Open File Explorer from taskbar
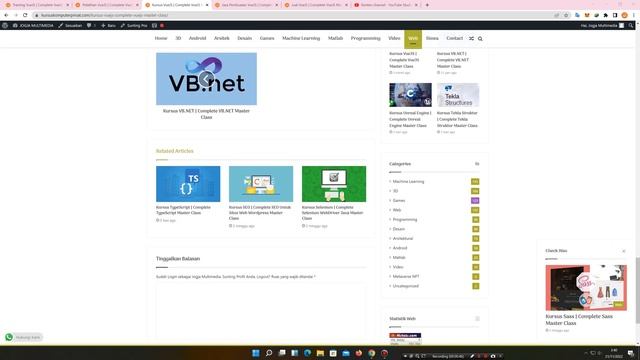640x360 pixels. tap(320, 353)
